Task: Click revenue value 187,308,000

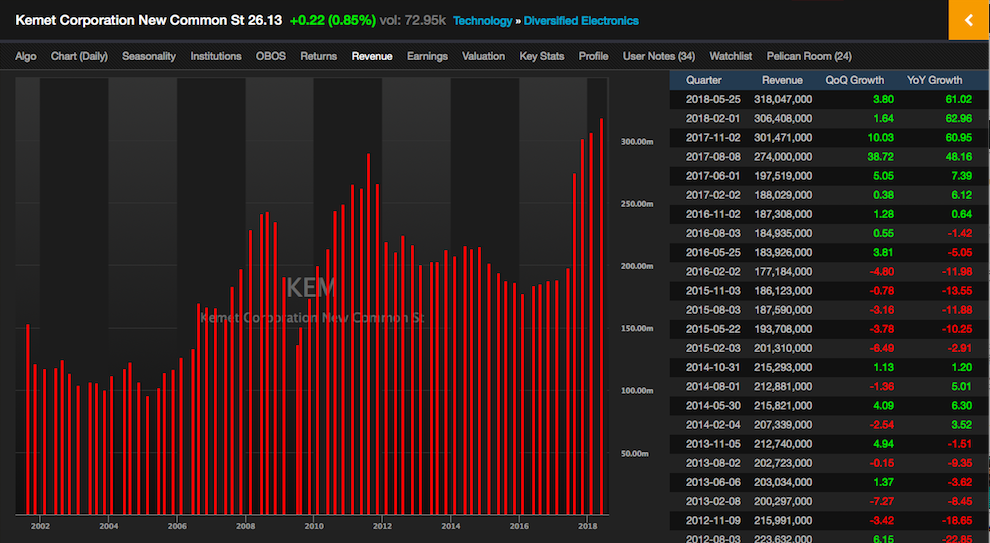Action: (x=783, y=214)
